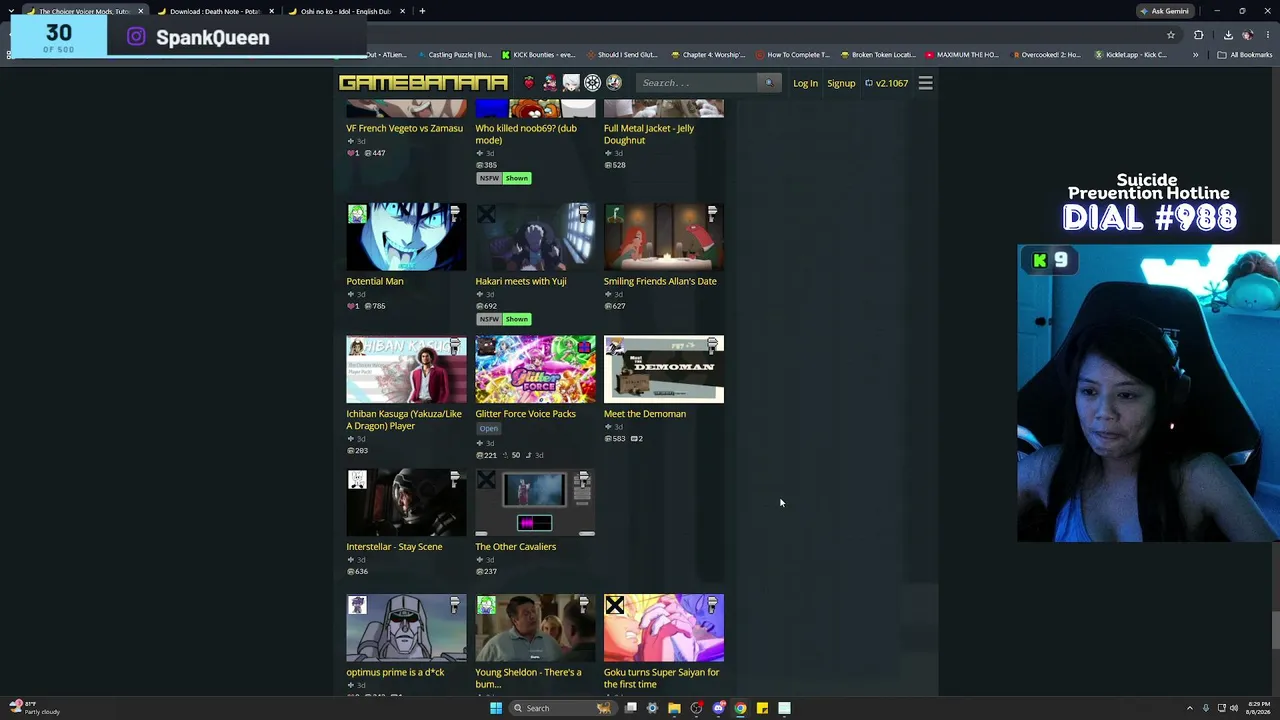Open Glitter Force Voice Packs title link
The image size is (1280, 720).
[525, 414]
